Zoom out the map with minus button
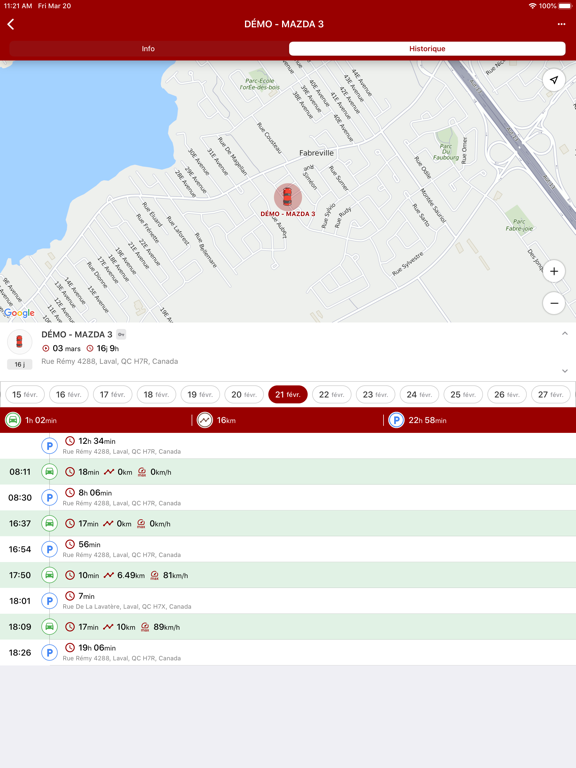The height and width of the screenshot is (768, 576). tap(554, 303)
